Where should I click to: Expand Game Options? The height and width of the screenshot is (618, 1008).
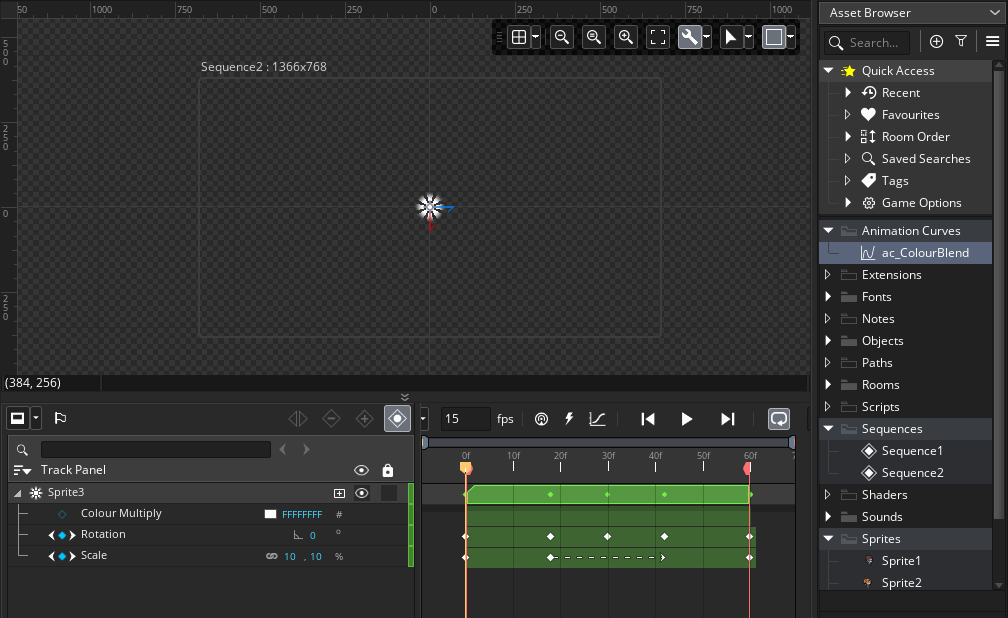pos(848,203)
